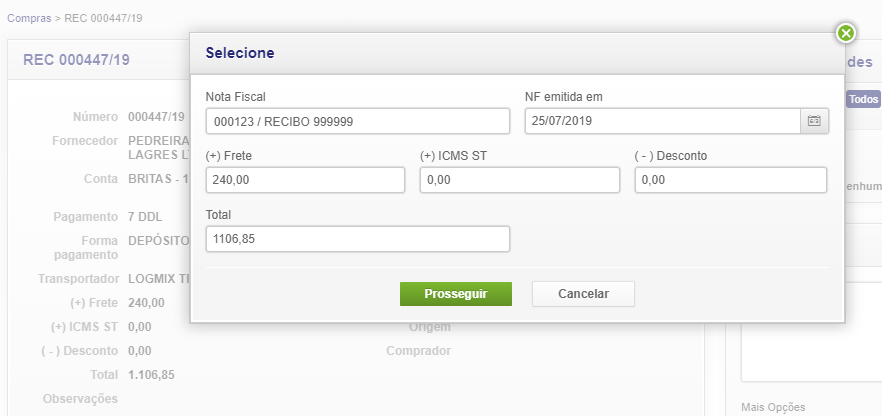Click into the ICMS ST amount field

pyautogui.click(x=519, y=180)
